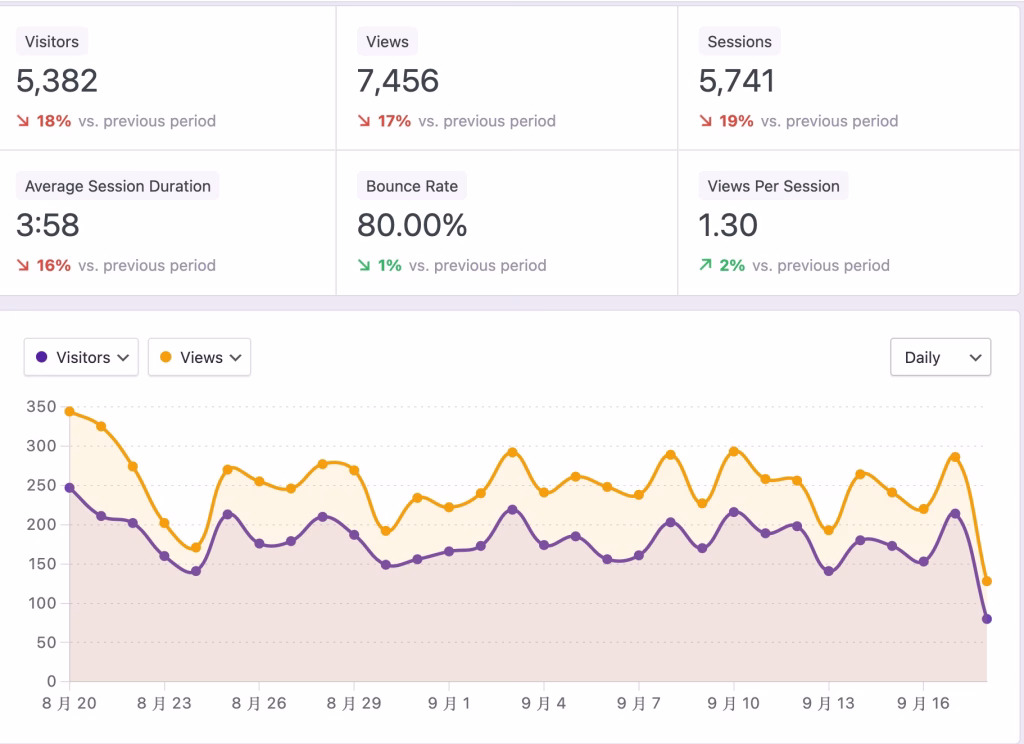Viewport: 1024px width, 744px height.
Task: Select the Views stat label
Action: click(x=387, y=42)
